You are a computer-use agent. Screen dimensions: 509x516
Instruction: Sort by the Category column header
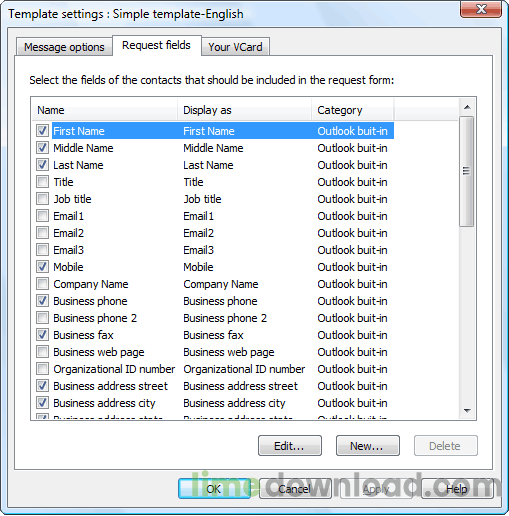point(353,110)
